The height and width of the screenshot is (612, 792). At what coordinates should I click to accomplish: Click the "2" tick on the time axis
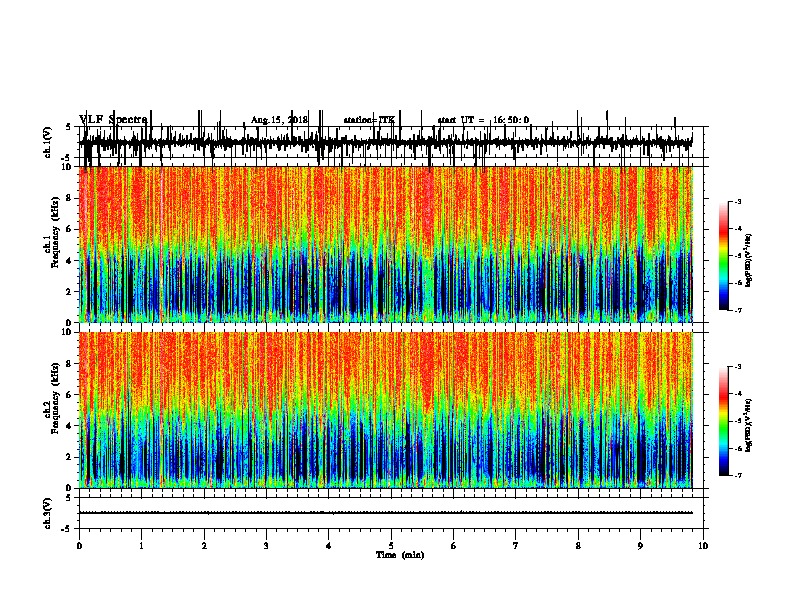coord(204,546)
